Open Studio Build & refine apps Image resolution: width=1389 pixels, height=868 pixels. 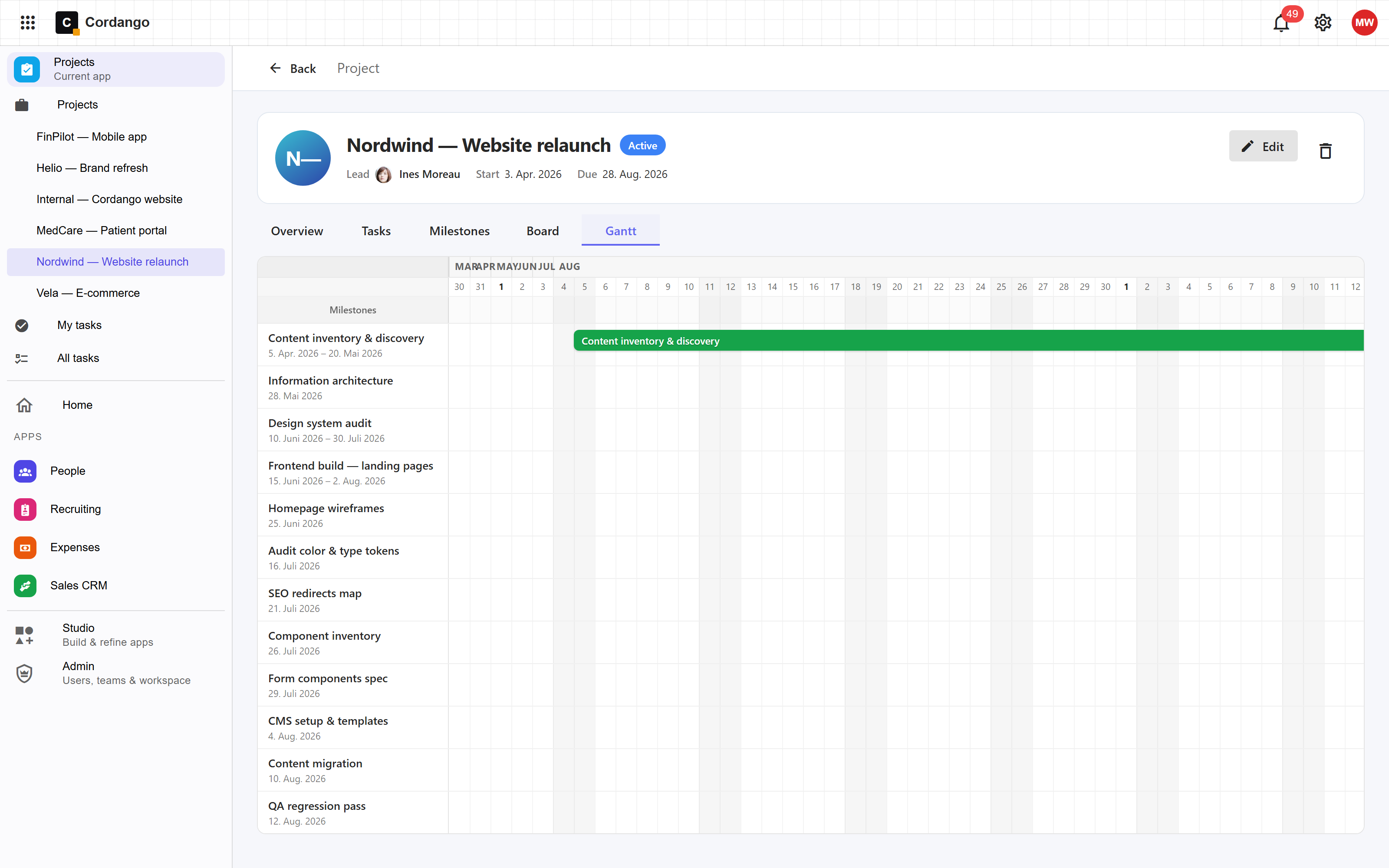(115, 635)
